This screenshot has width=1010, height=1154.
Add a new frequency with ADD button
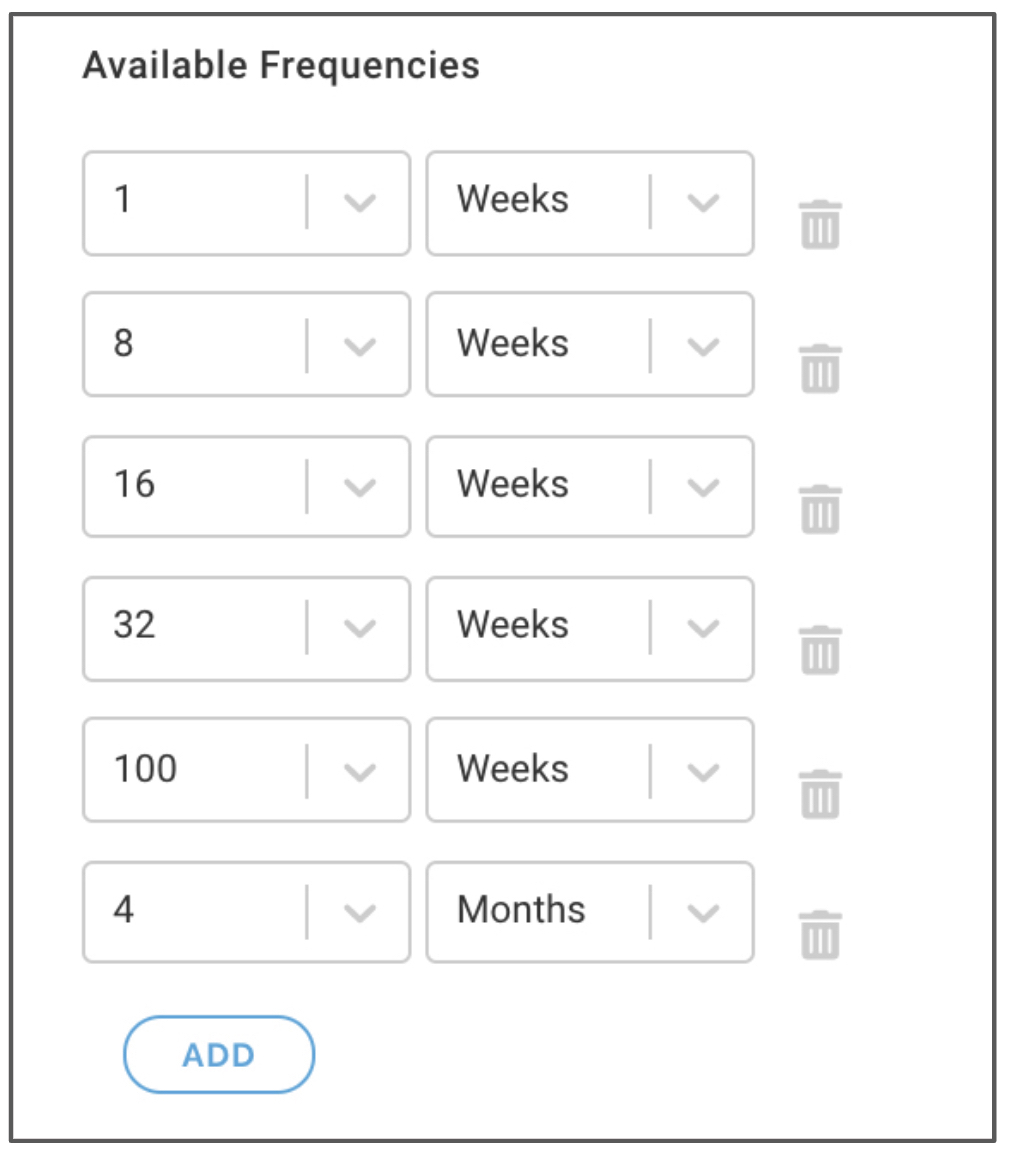(219, 1055)
